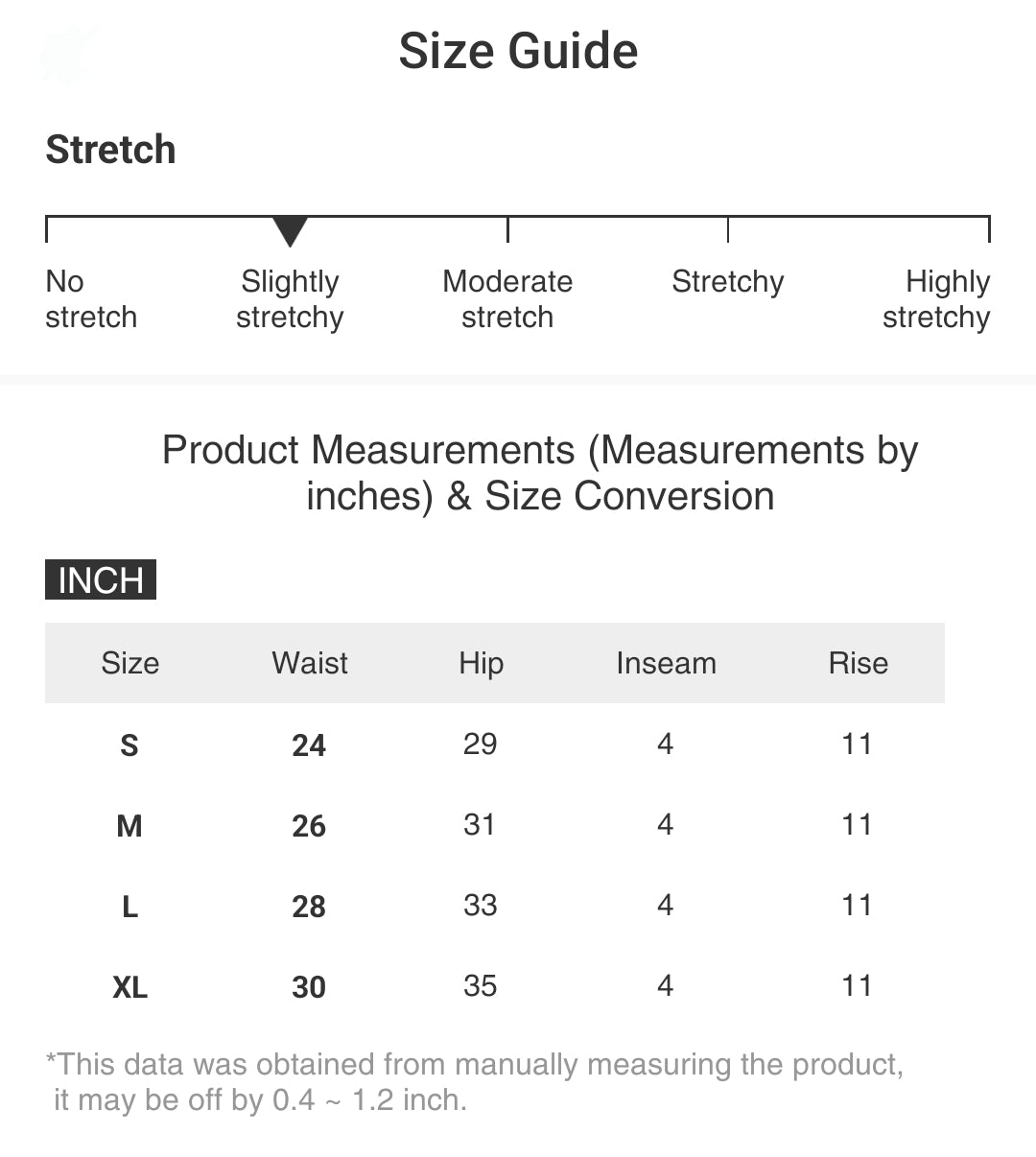Image resolution: width=1036 pixels, height=1157 pixels.
Task: Click the Size column header
Action: [130, 663]
